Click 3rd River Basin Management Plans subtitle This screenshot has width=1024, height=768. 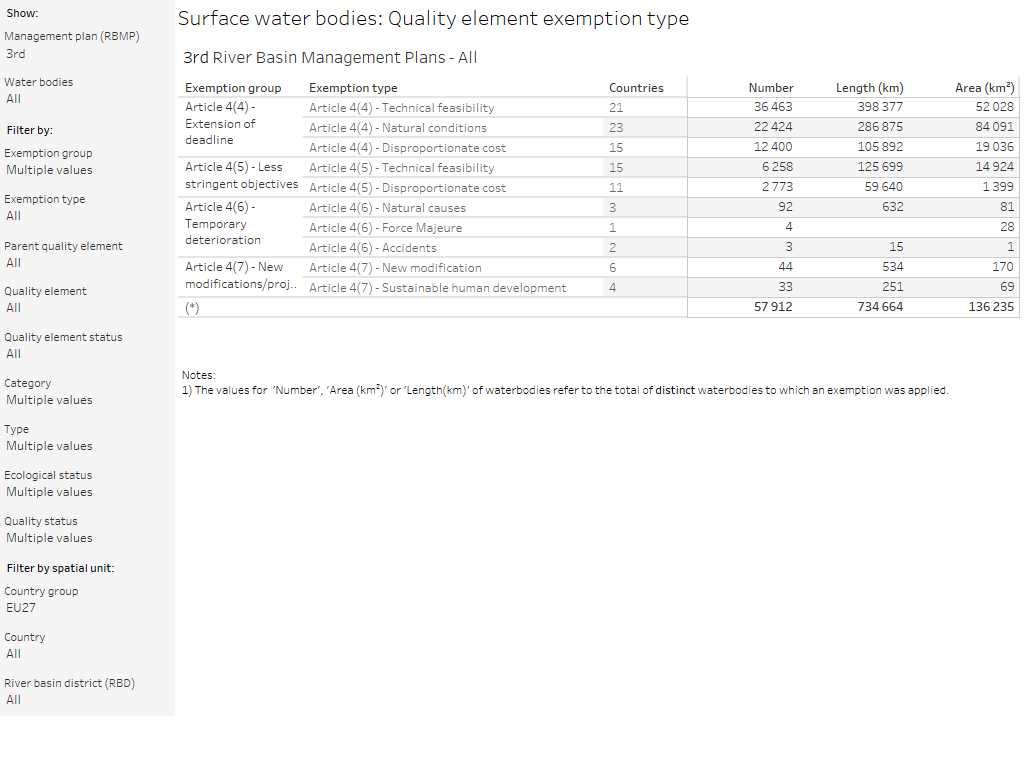pos(330,58)
